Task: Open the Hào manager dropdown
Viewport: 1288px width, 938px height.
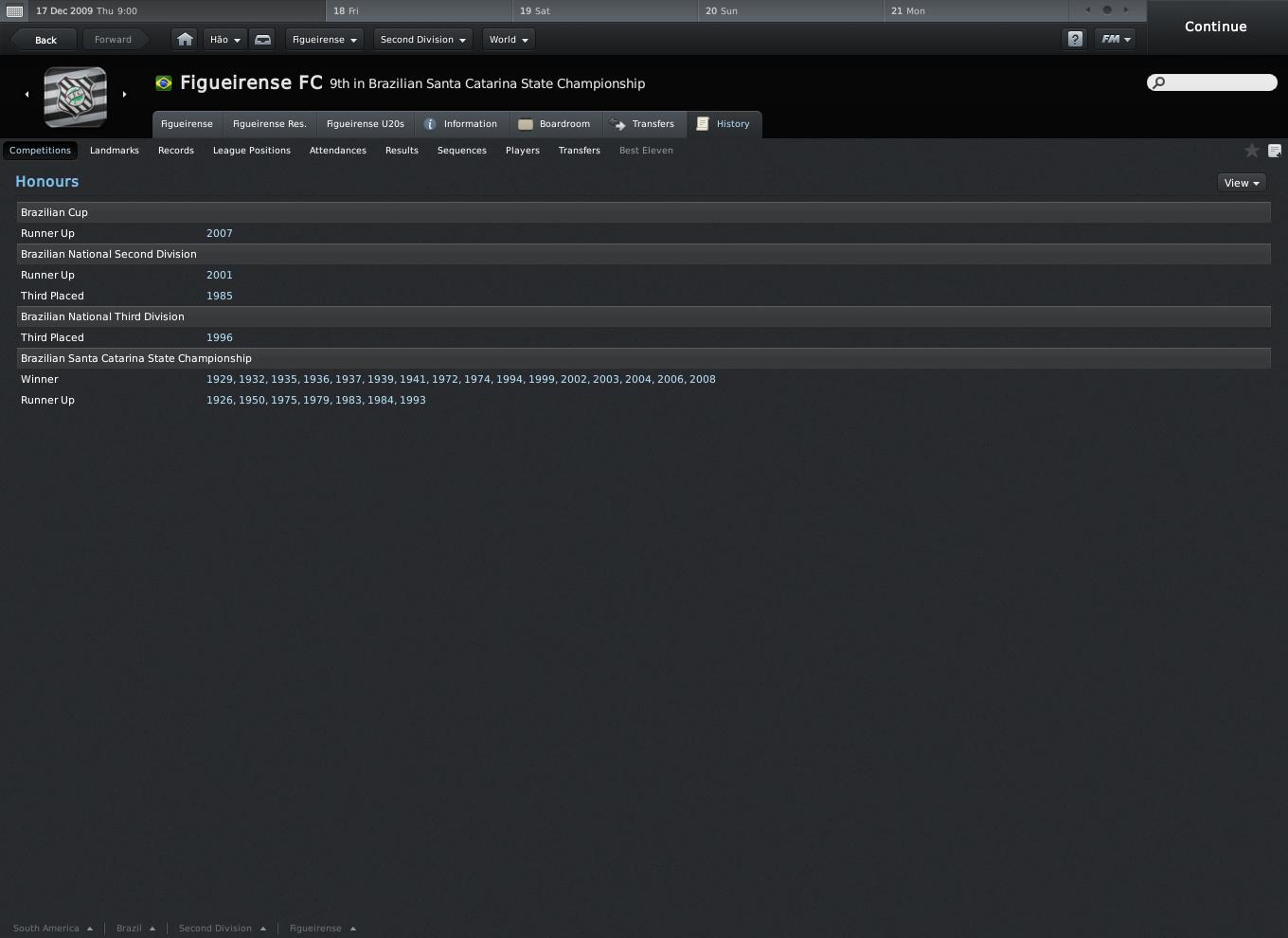Action: [224, 39]
